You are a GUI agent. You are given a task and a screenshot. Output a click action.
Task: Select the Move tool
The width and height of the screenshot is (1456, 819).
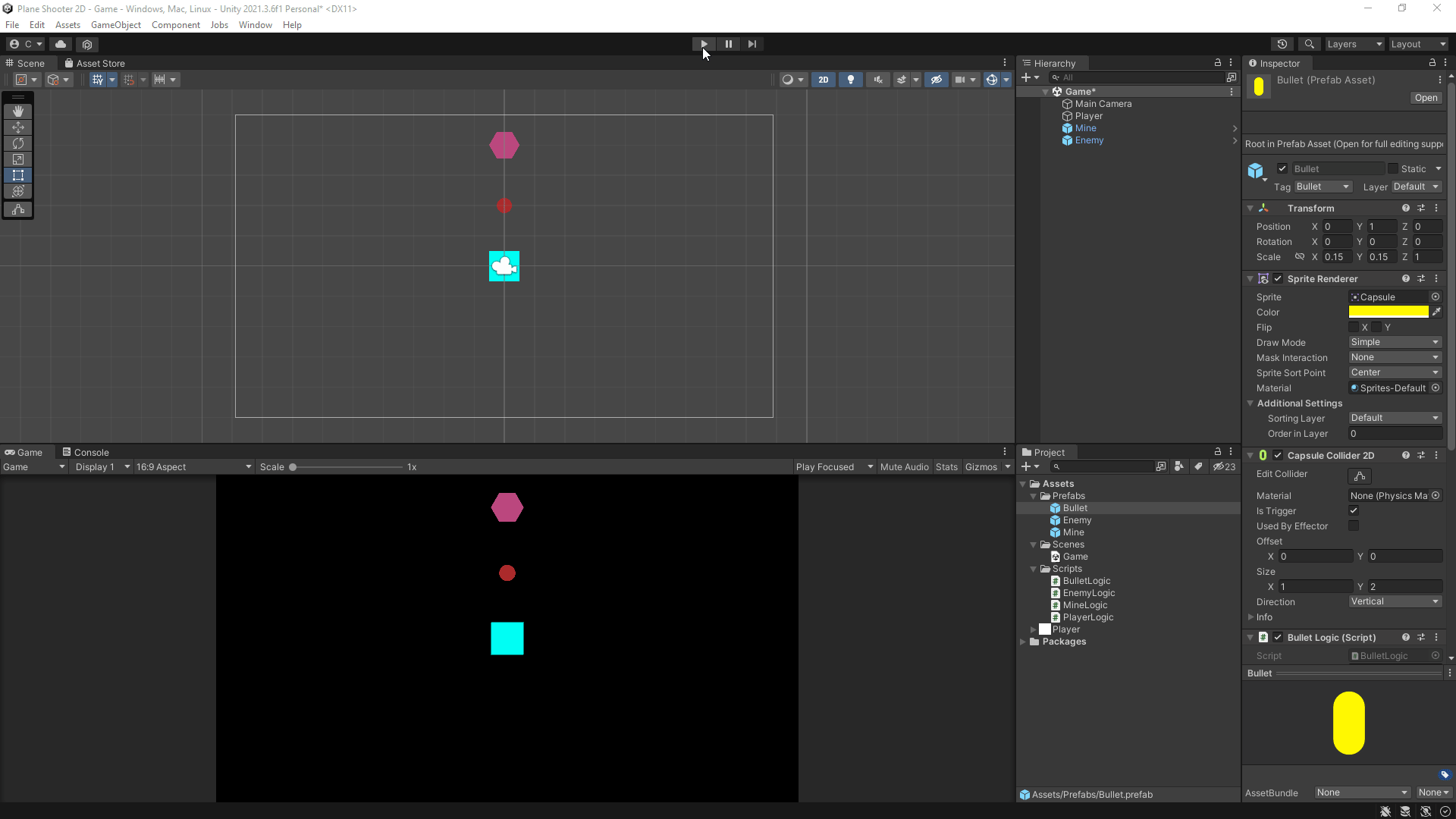click(x=18, y=127)
